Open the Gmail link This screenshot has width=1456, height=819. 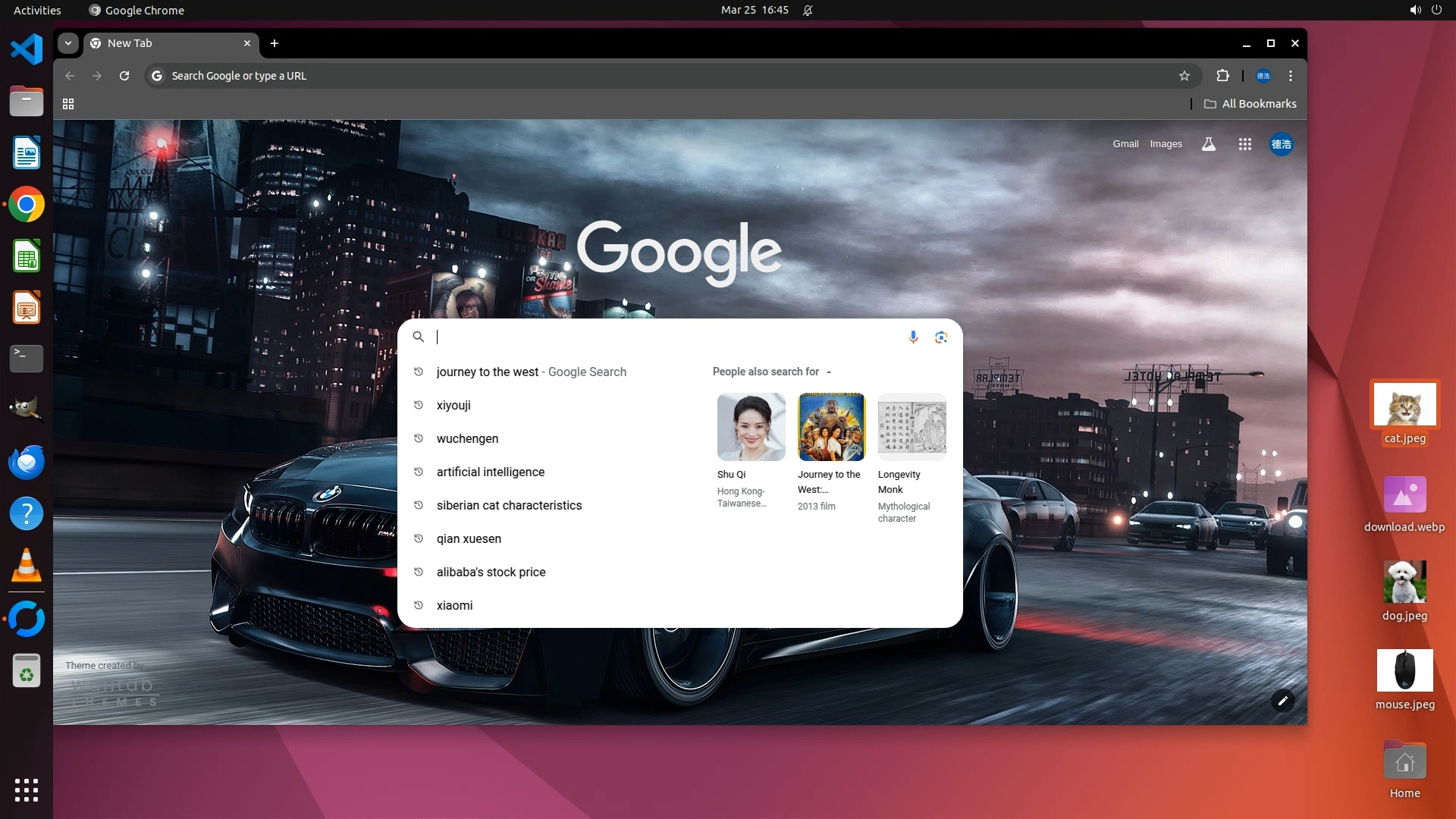(x=1125, y=144)
